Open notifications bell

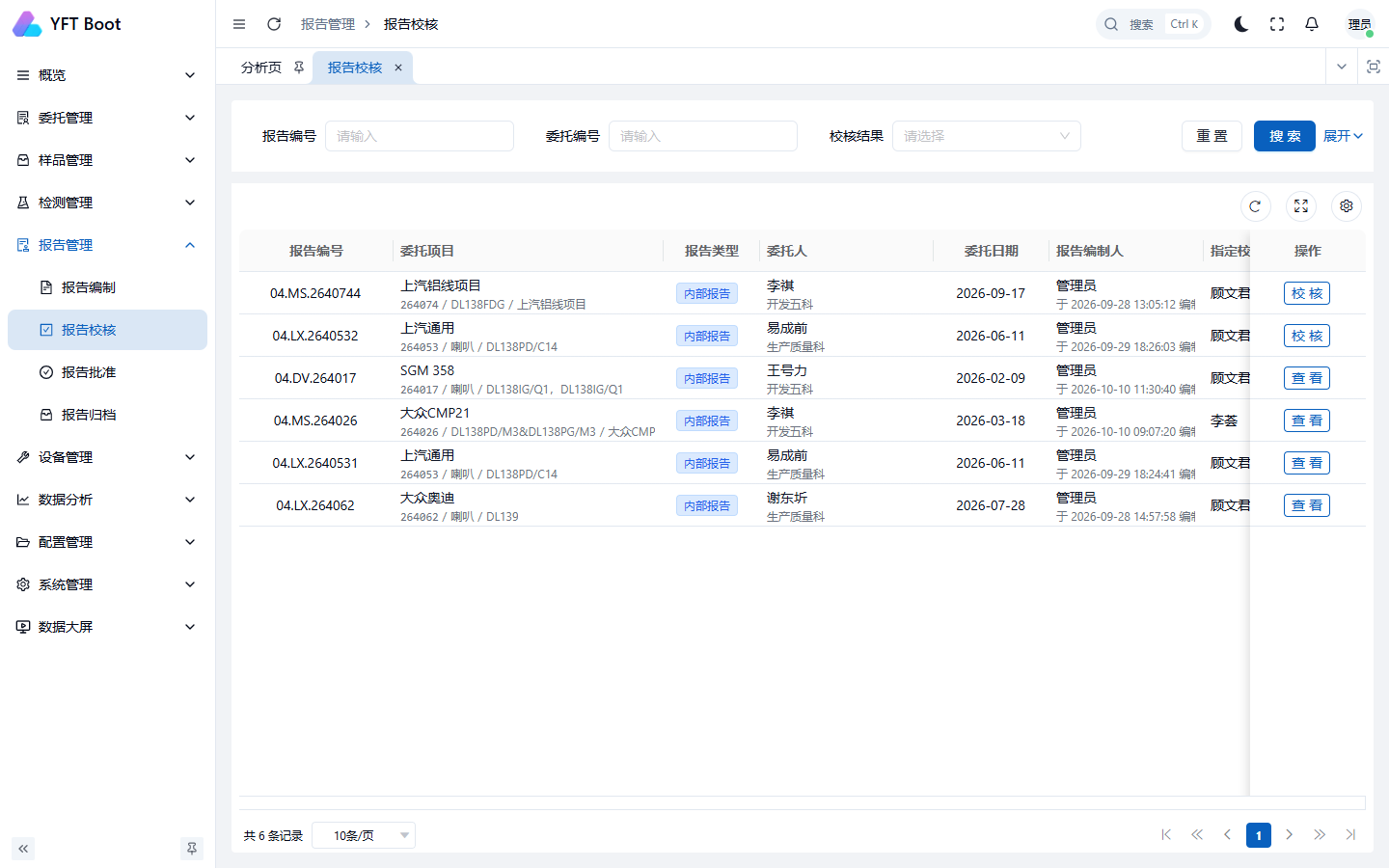point(1312,24)
